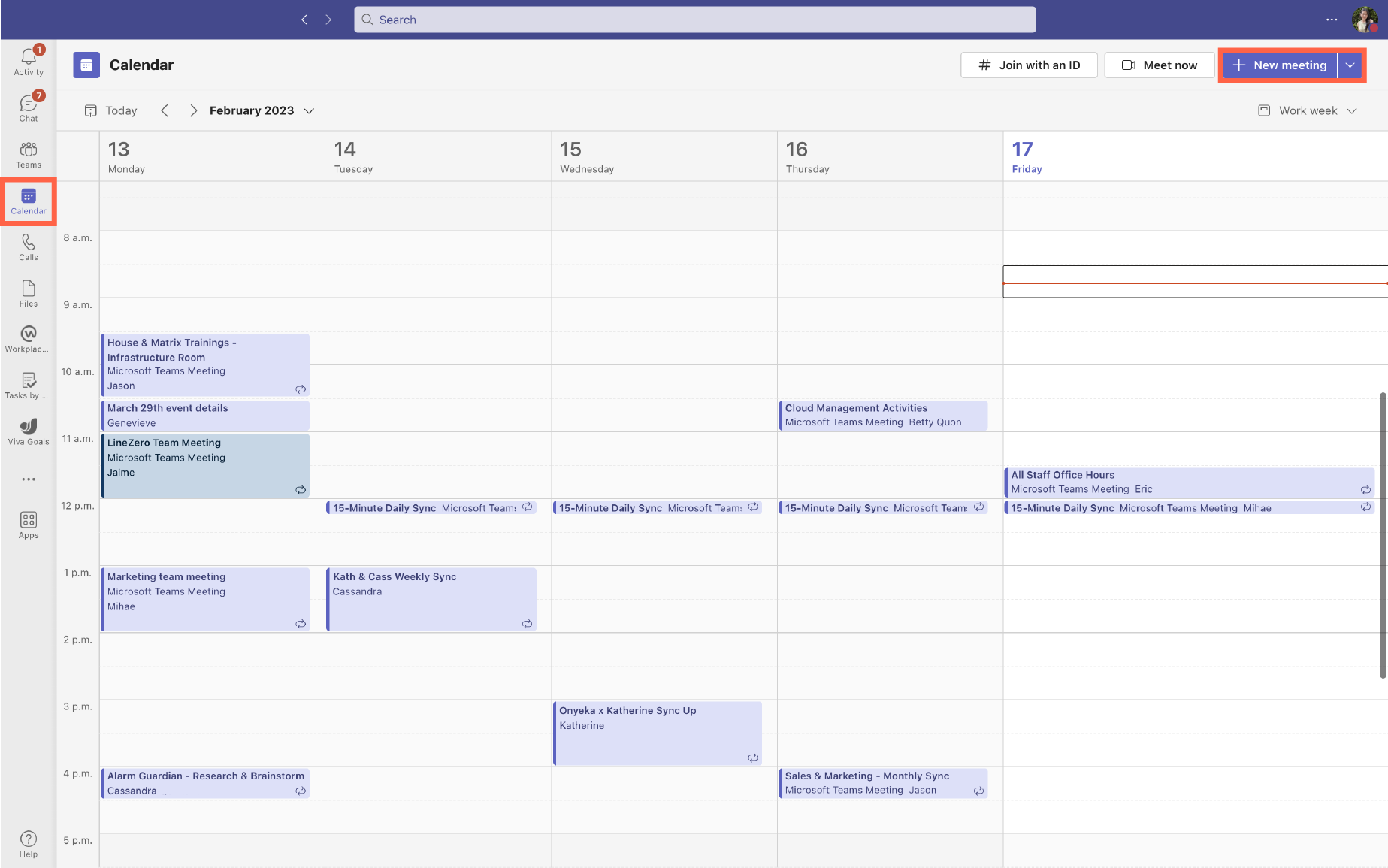Viewport: 1388px width, 868px height.
Task: Open Viva Goals app
Action: pyautogui.click(x=29, y=431)
